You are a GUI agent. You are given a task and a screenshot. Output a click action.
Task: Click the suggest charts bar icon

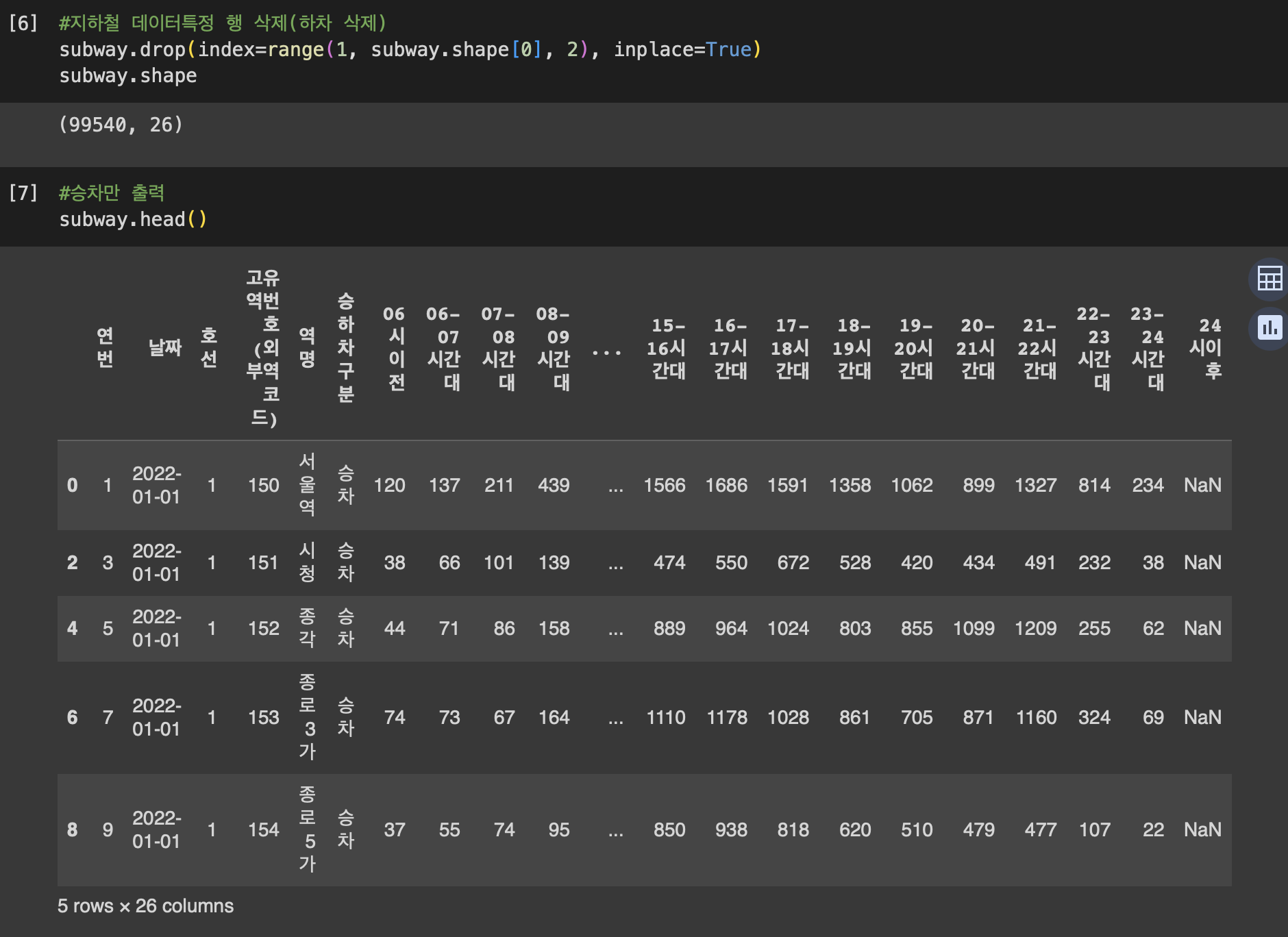[1270, 328]
